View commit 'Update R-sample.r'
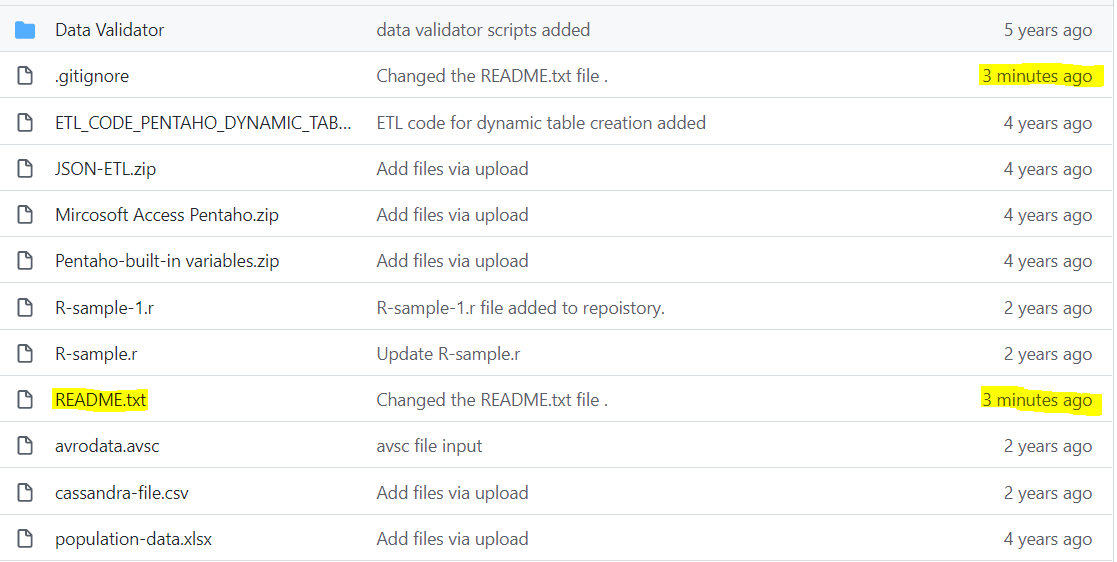1117x562 pixels. coord(448,354)
